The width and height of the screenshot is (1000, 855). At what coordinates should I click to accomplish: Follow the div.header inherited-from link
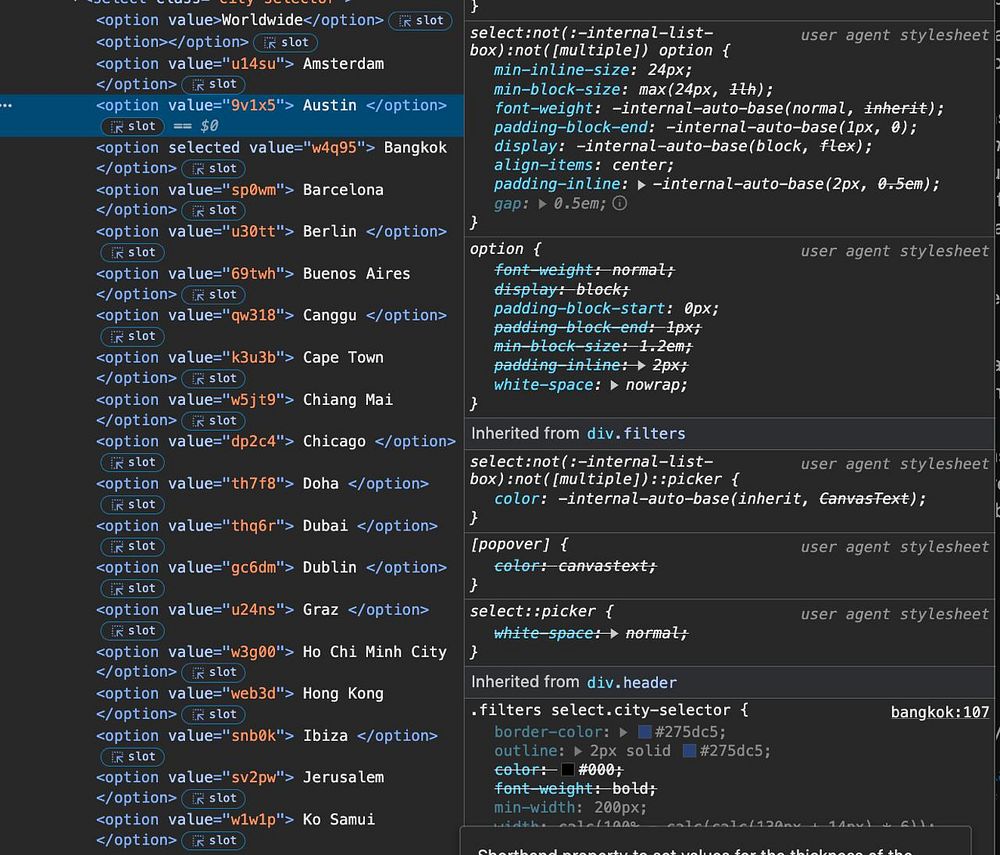tap(631, 682)
